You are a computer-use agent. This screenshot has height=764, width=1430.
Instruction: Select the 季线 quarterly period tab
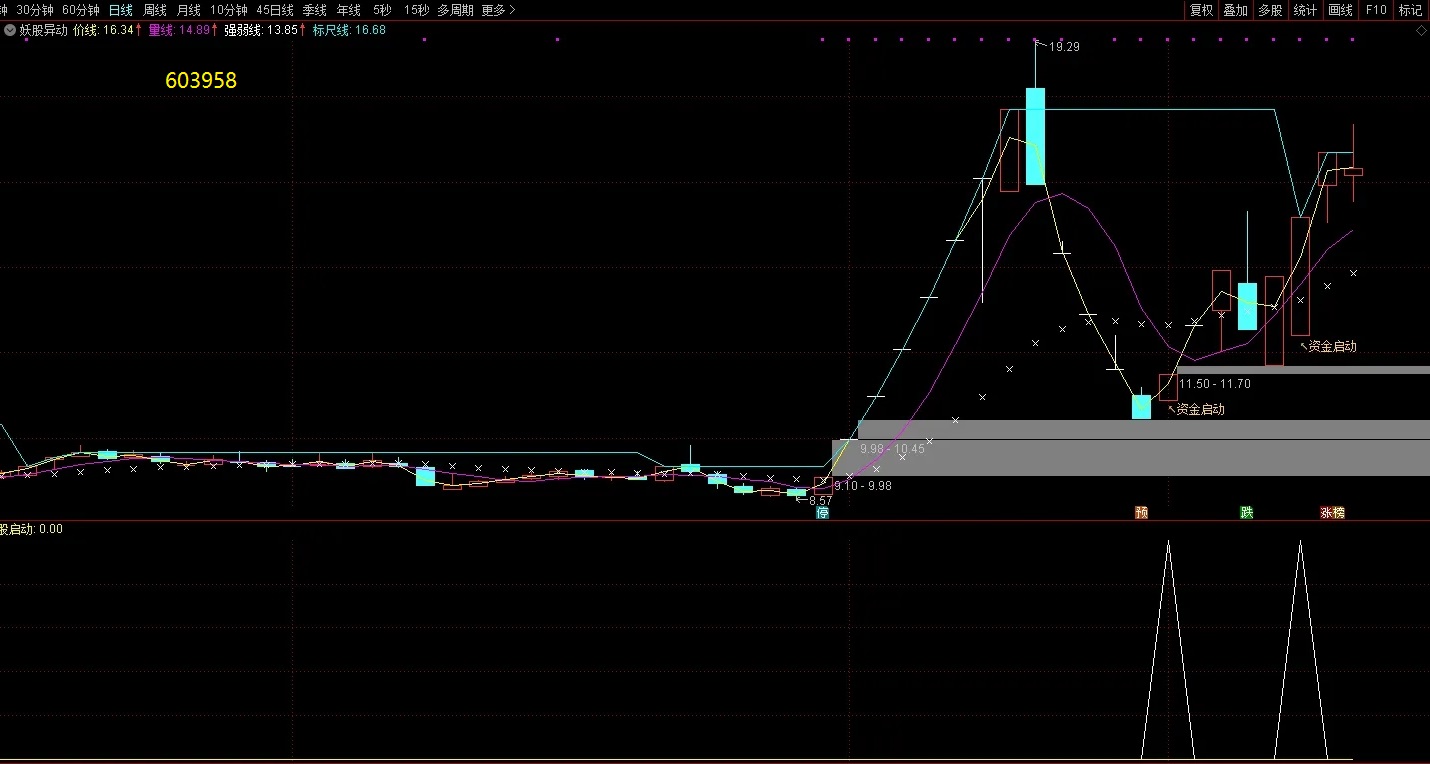click(315, 10)
